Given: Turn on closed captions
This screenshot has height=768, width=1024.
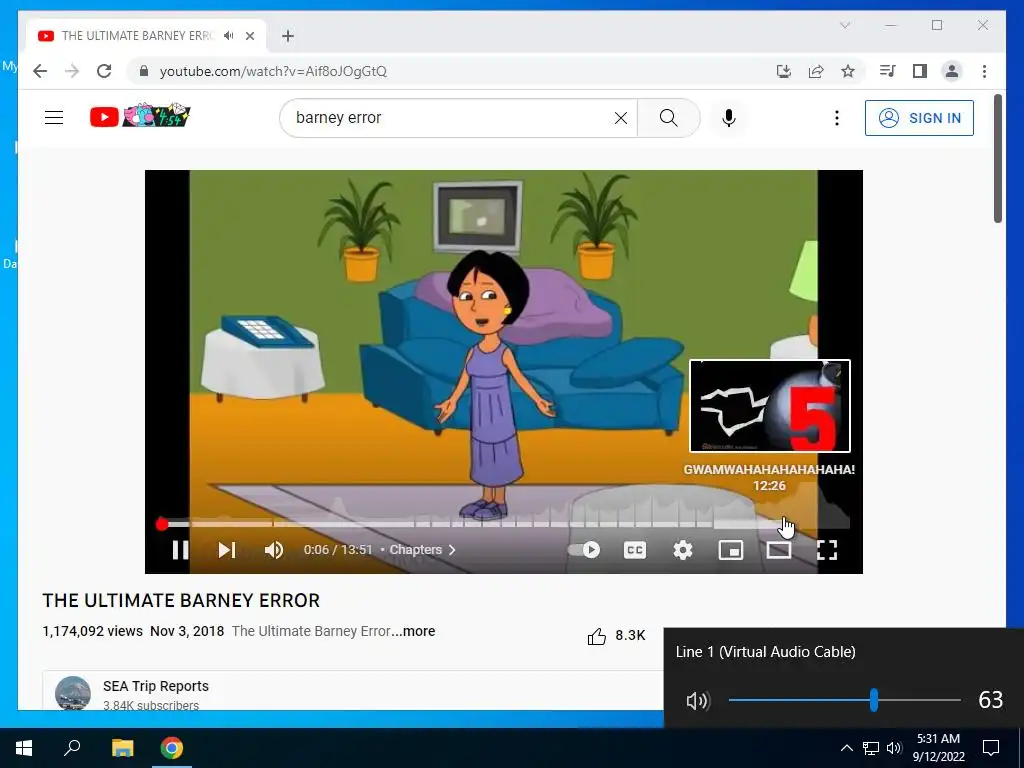Looking at the screenshot, I should tap(635, 550).
